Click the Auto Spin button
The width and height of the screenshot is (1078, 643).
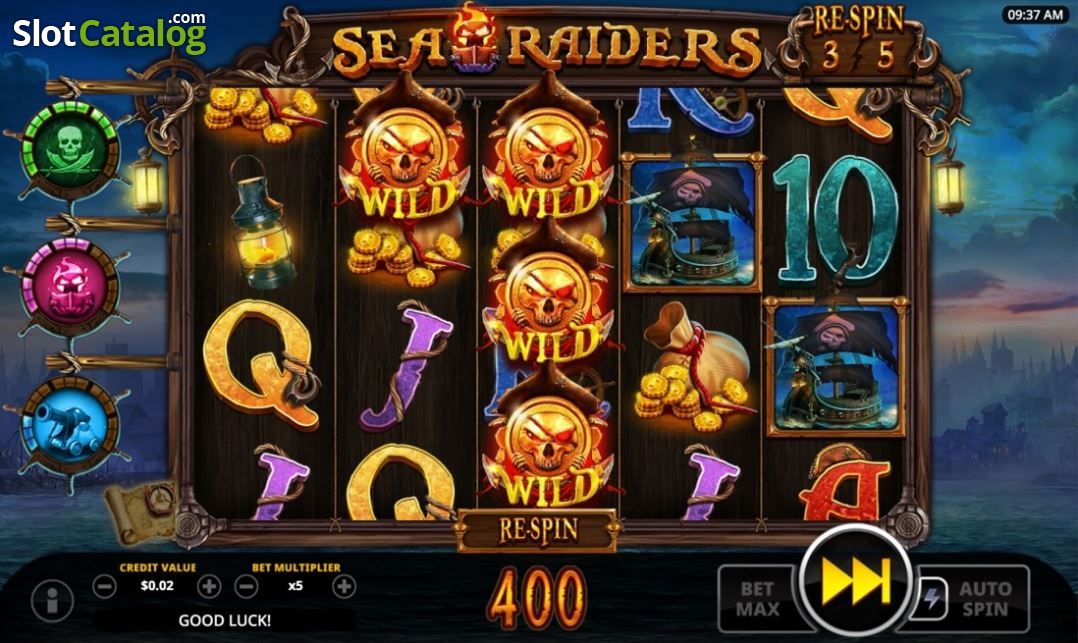tap(976, 598)
